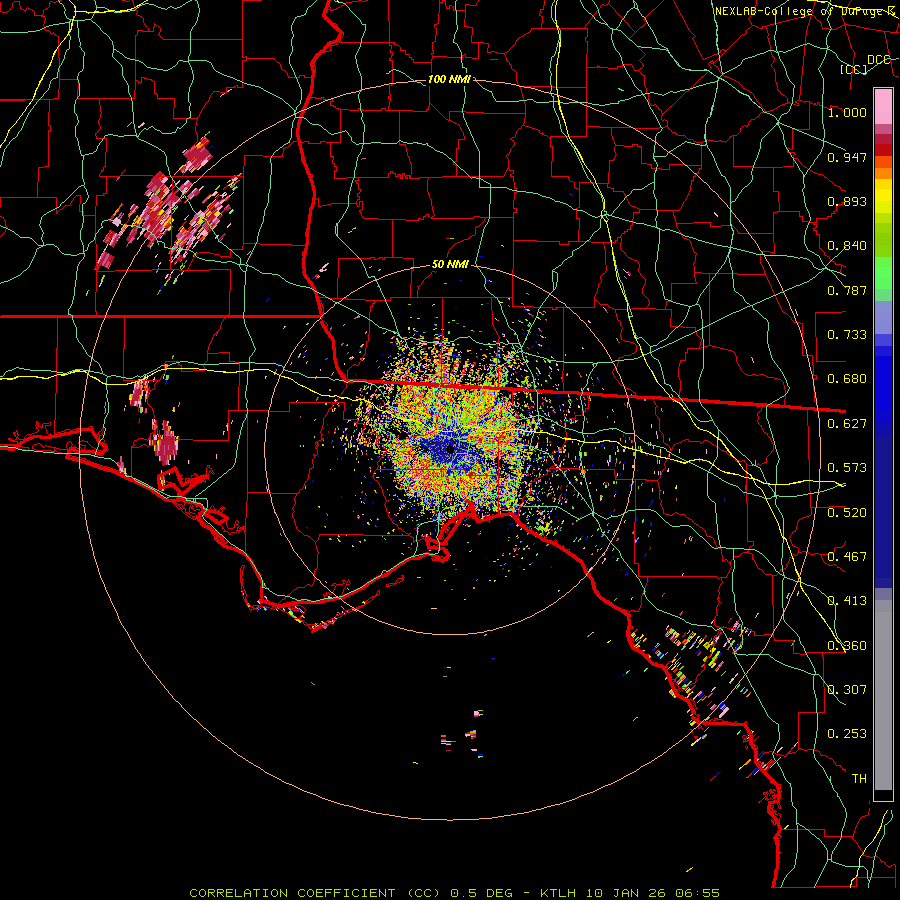The height and width of the screenshot is (900, 900).
Task: Click the 0.733 legend value
Action: [847, 335]
